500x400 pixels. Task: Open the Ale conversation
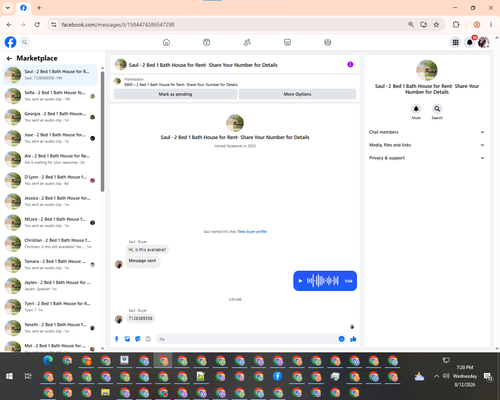pyautogui.click(x=50, y=159)
